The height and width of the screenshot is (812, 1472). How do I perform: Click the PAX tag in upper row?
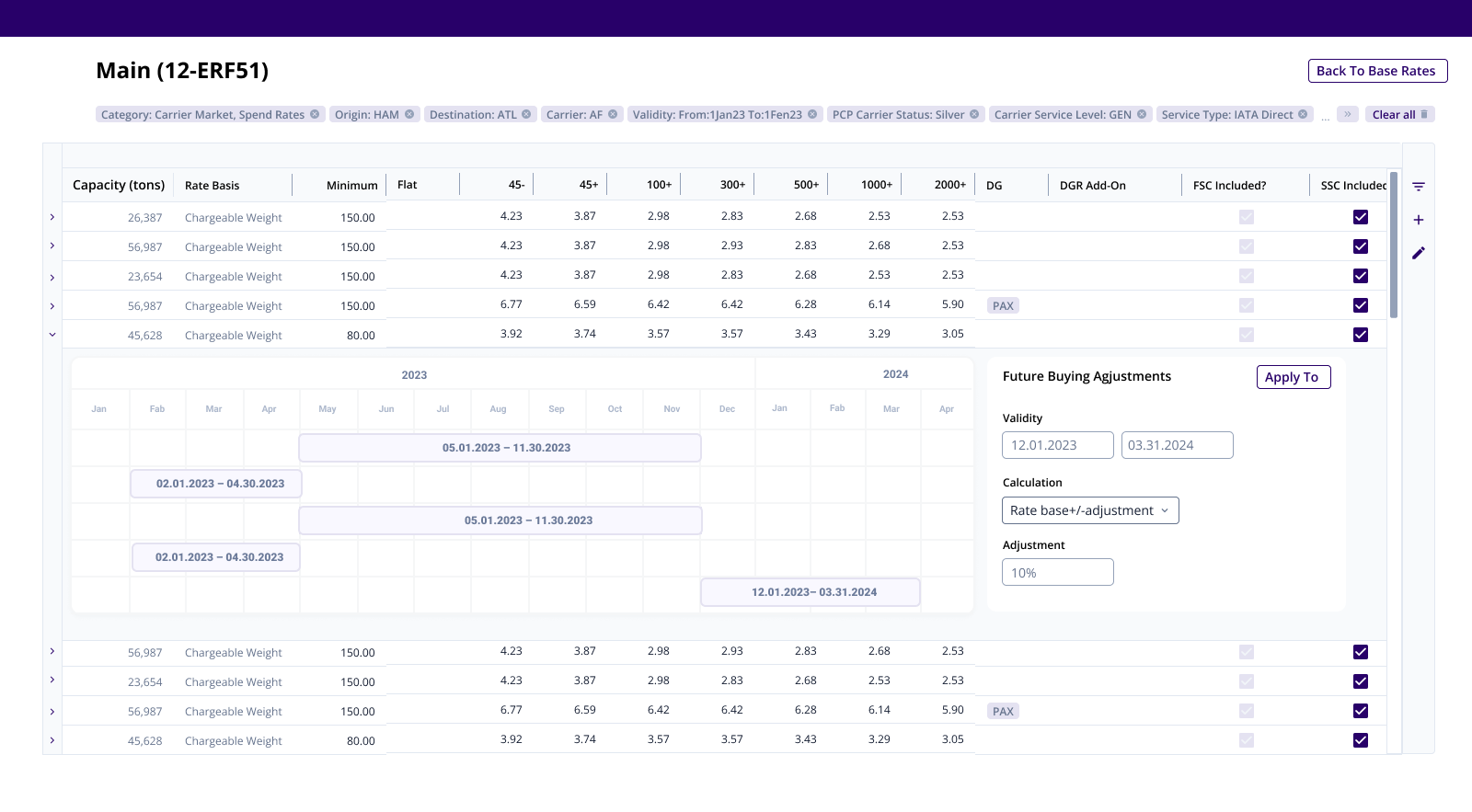[1004, 306]
